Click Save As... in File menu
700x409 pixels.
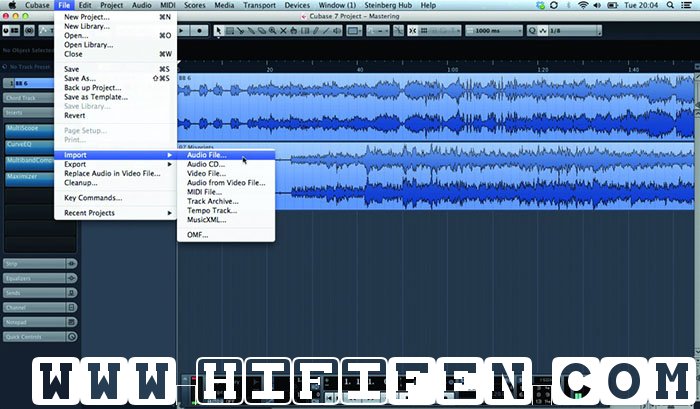[115, 78]
